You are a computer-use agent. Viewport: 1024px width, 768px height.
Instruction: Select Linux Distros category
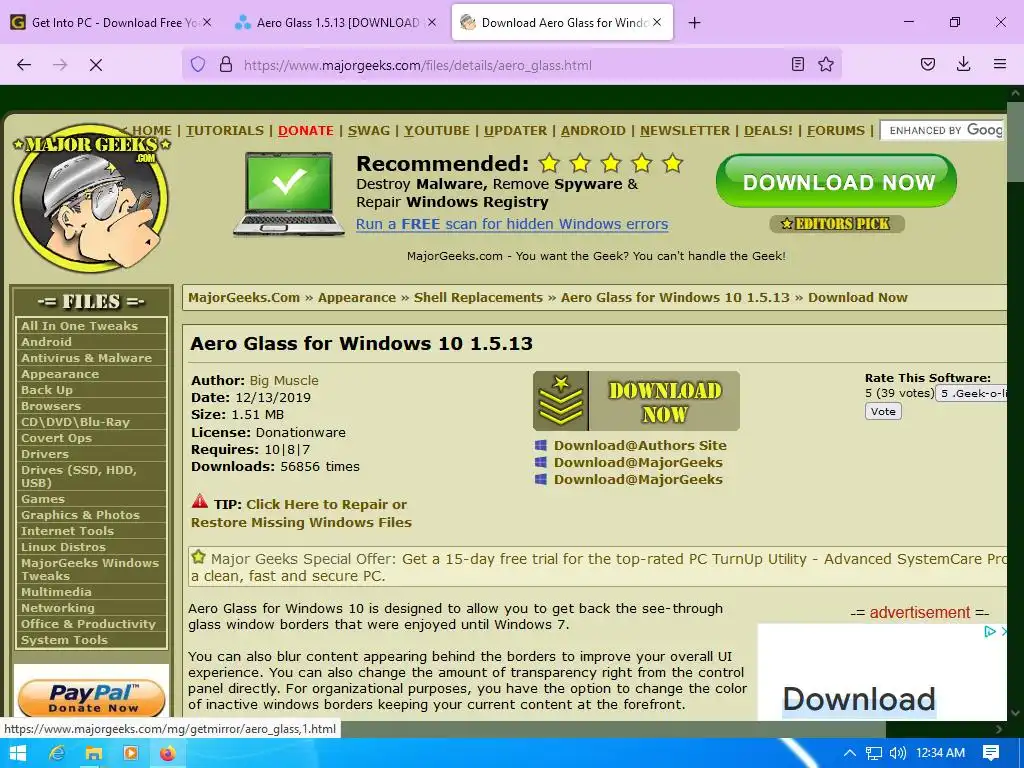tap(91, 547)
